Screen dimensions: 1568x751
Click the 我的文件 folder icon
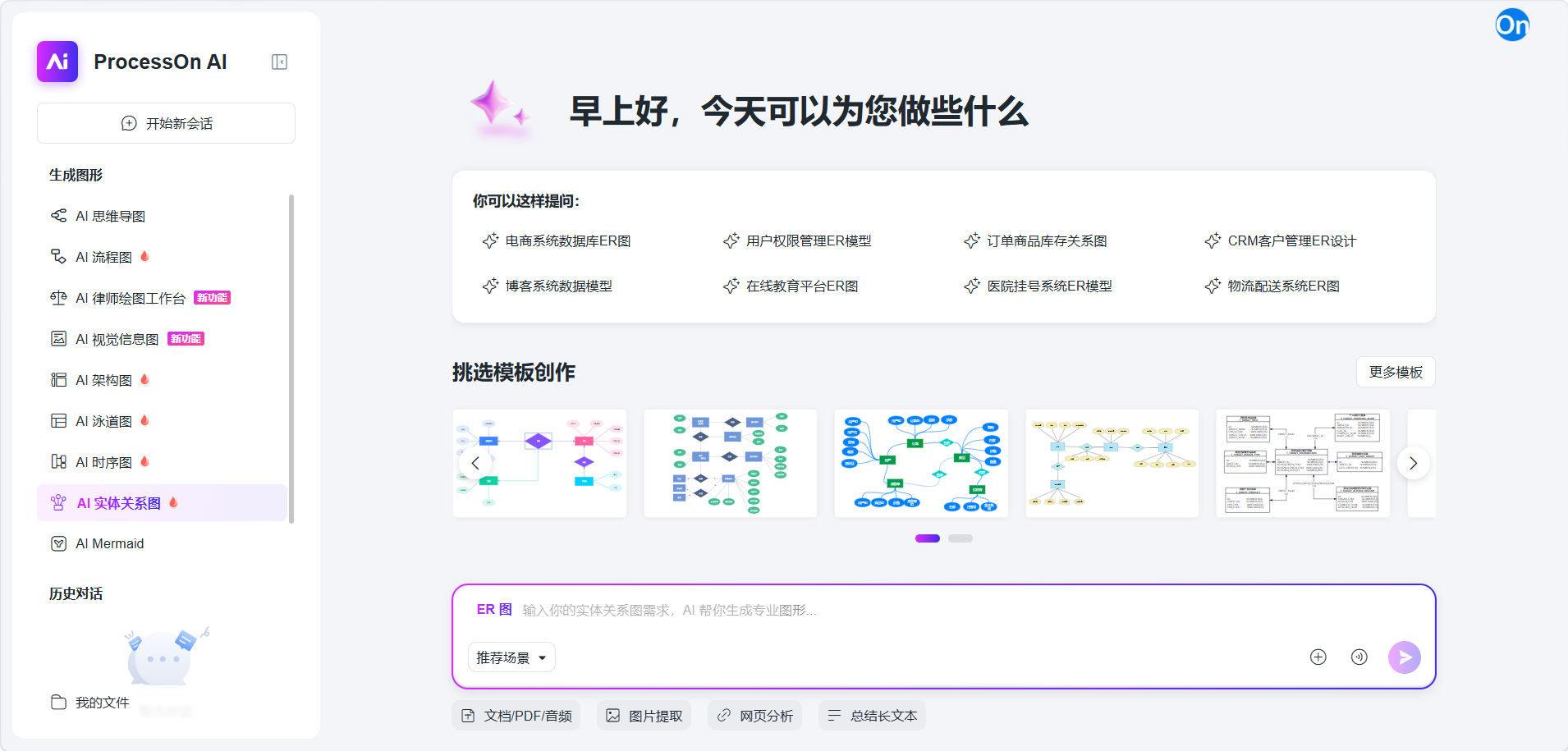coord(58,702)
